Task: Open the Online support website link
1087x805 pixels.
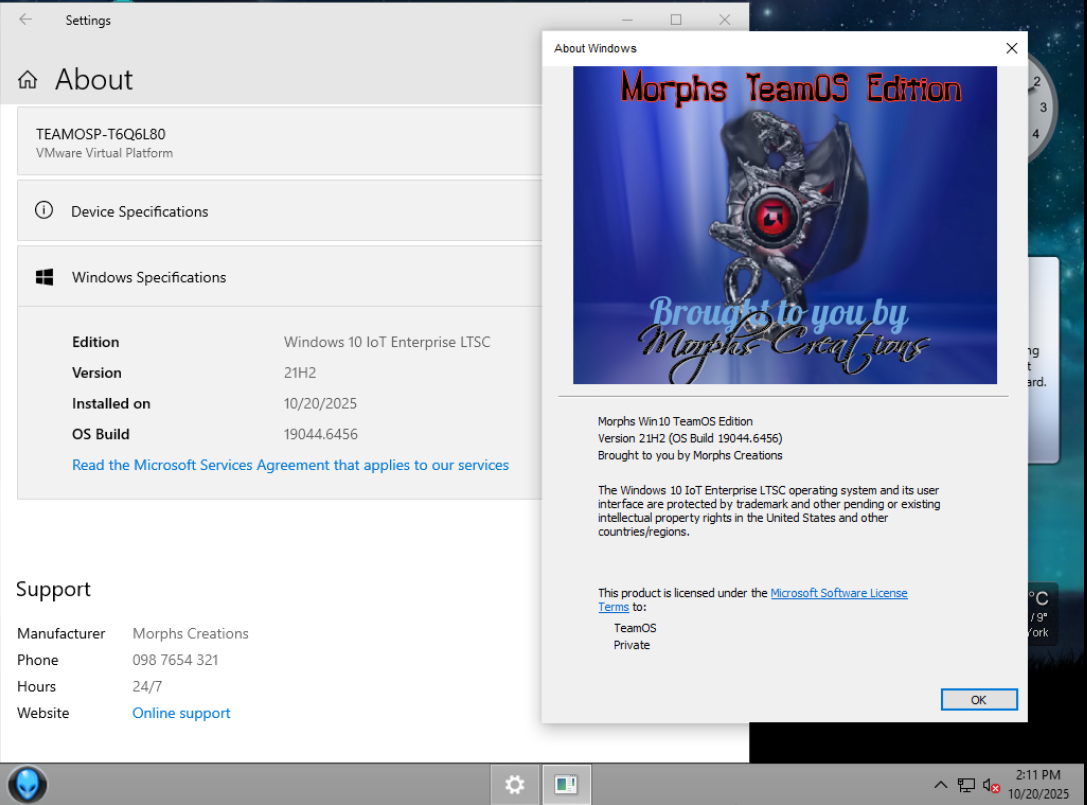Action: (x=181, y=713)
